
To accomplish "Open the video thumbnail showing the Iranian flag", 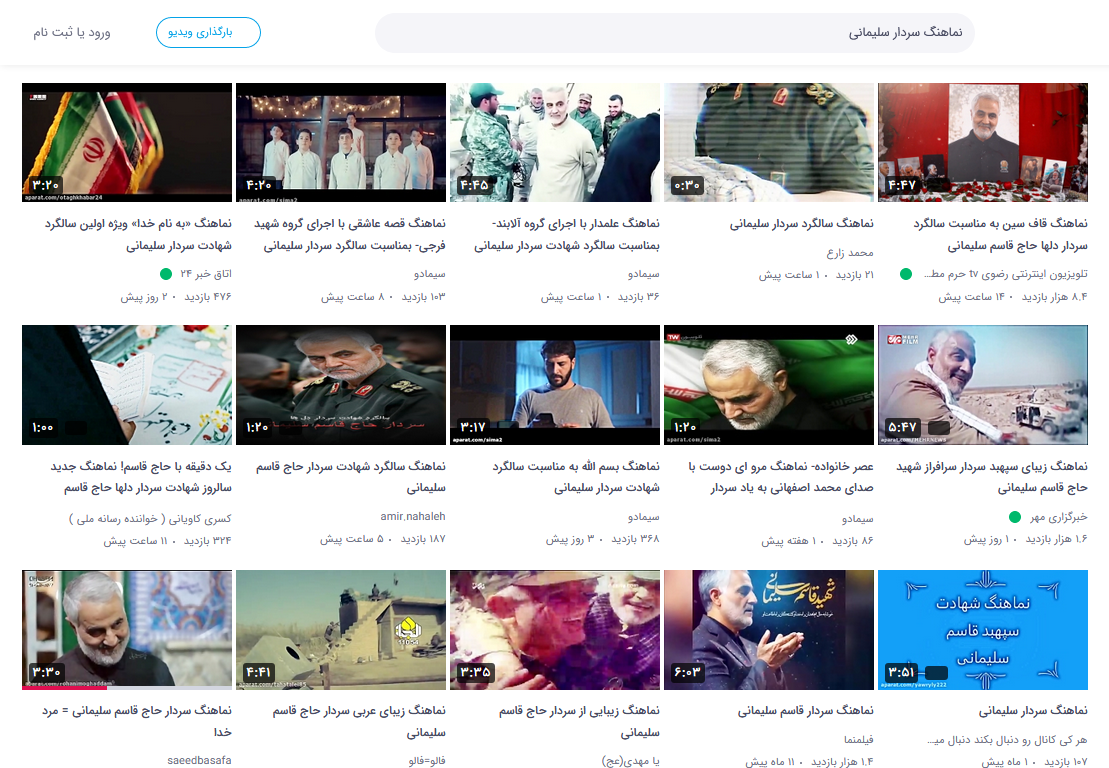I will point(126,142).
